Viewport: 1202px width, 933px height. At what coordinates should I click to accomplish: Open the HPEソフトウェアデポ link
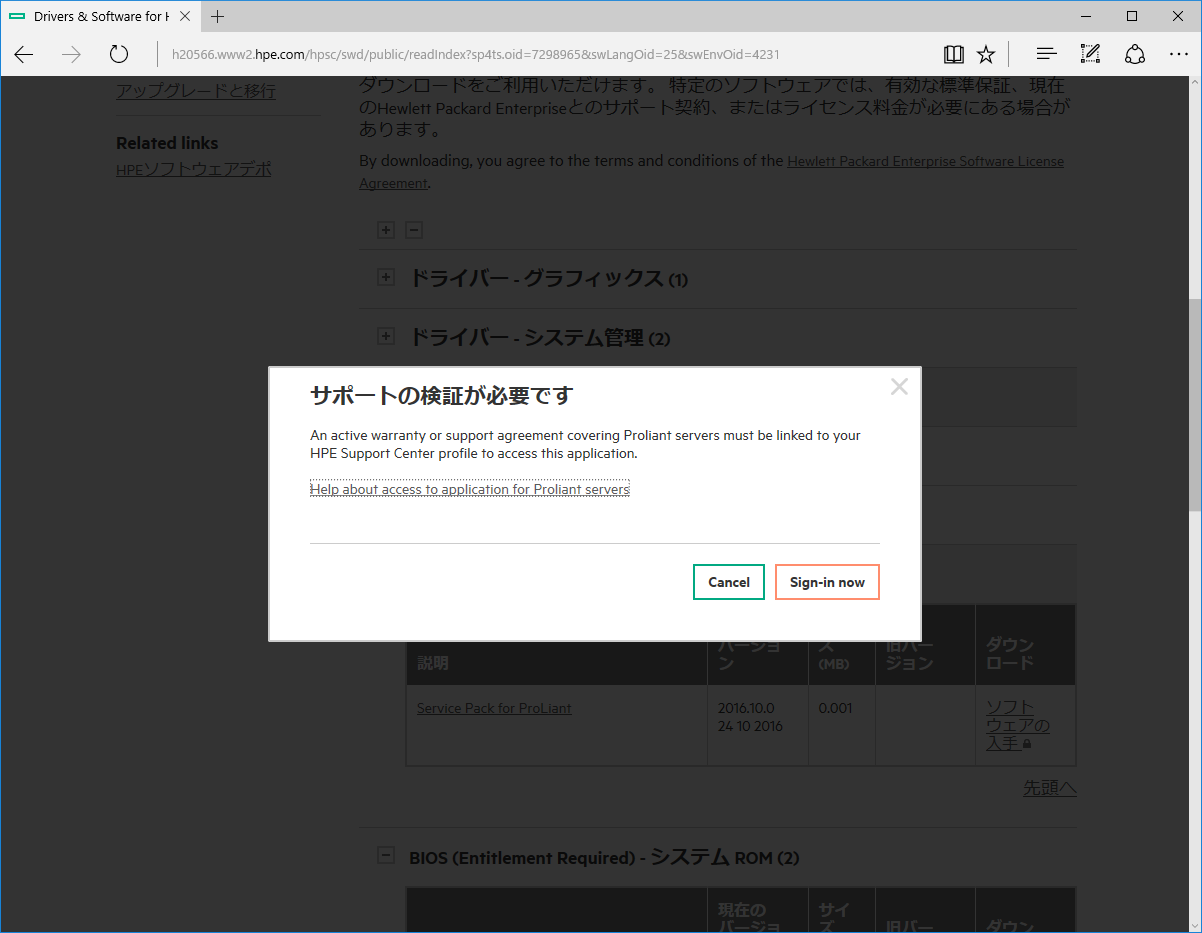tap(193, 169)
